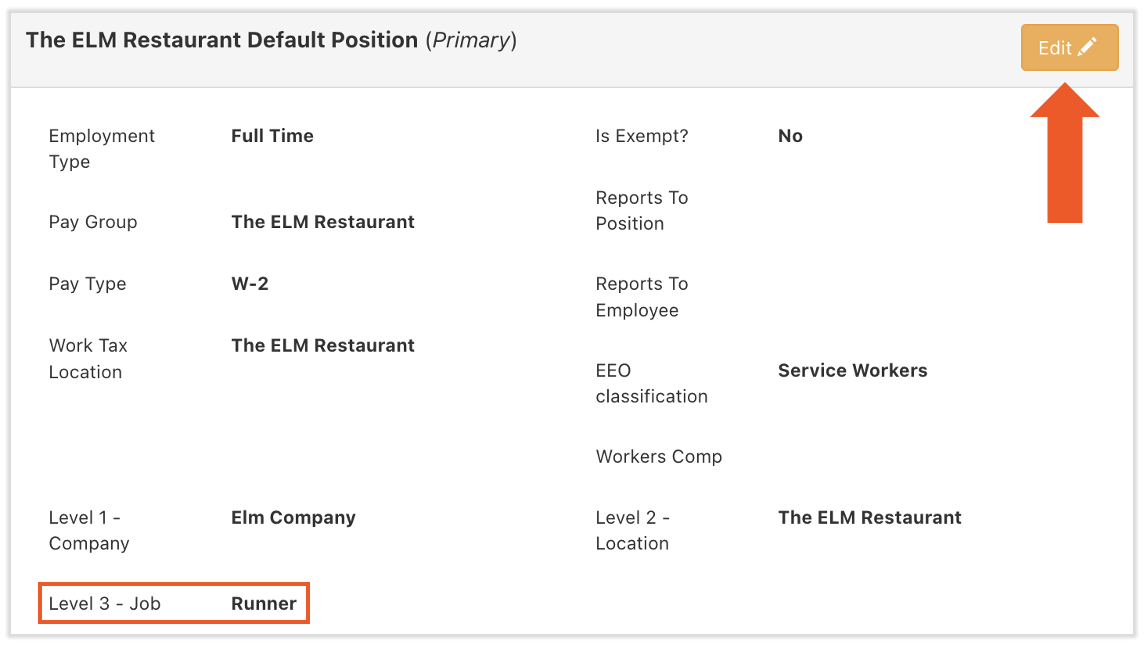Click the Edit button
Screen dimensions: 1146x648
click(x=1068, y=48)
